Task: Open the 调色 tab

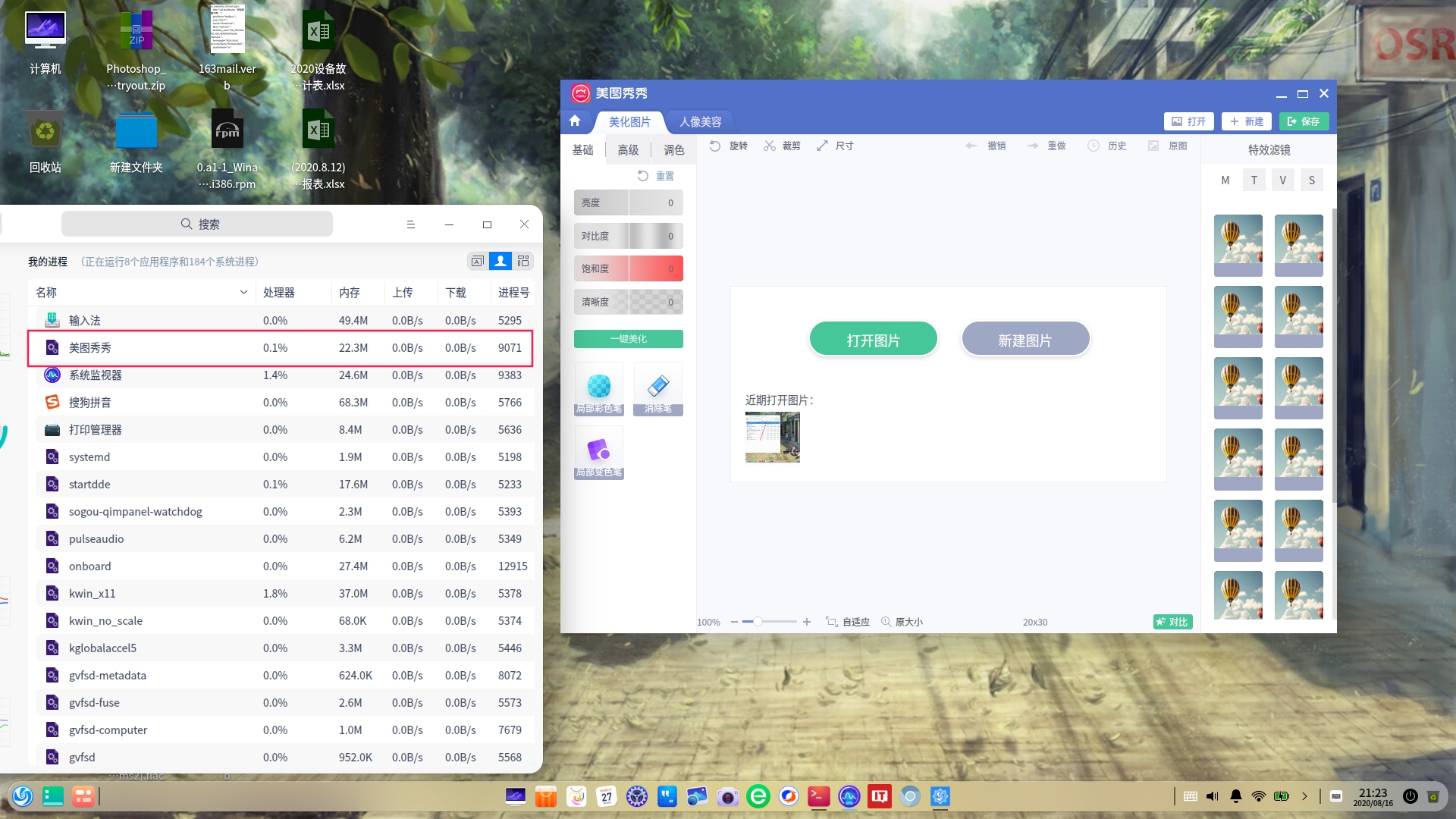Action: (x=673, y=150)
